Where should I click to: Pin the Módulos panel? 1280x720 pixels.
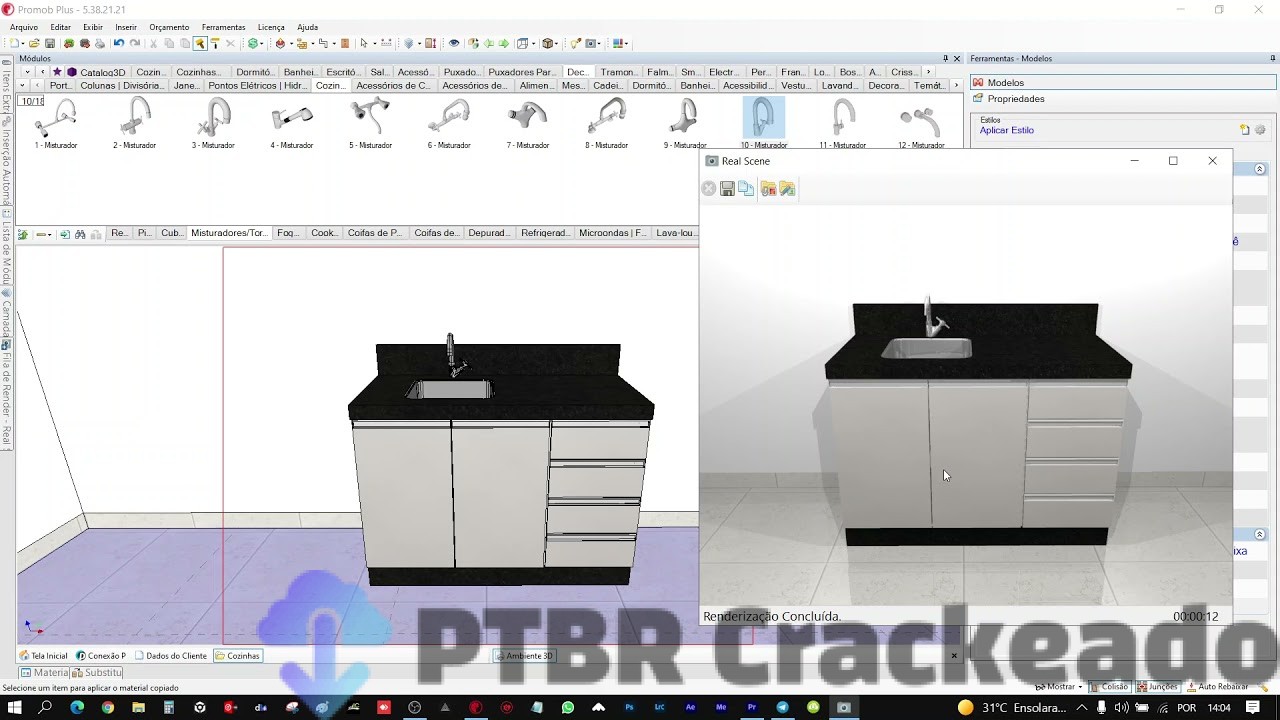(945, 58)
